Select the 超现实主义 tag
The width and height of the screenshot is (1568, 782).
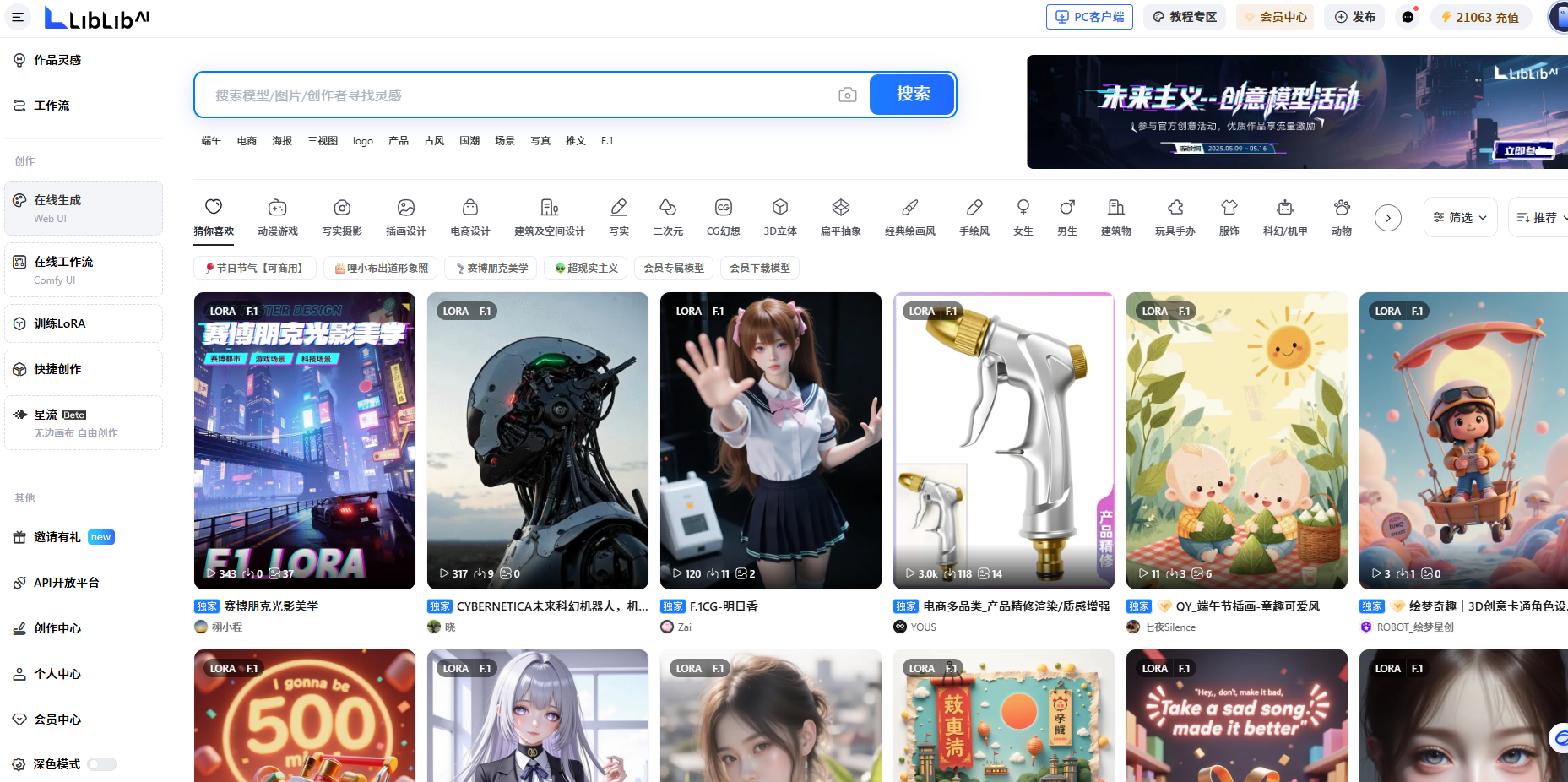point(586,268)
